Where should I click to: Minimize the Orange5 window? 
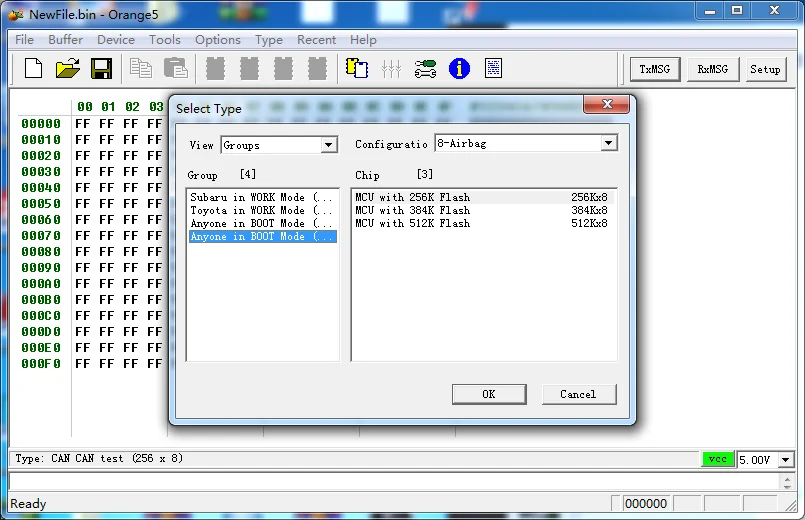[x=710, y=10]
